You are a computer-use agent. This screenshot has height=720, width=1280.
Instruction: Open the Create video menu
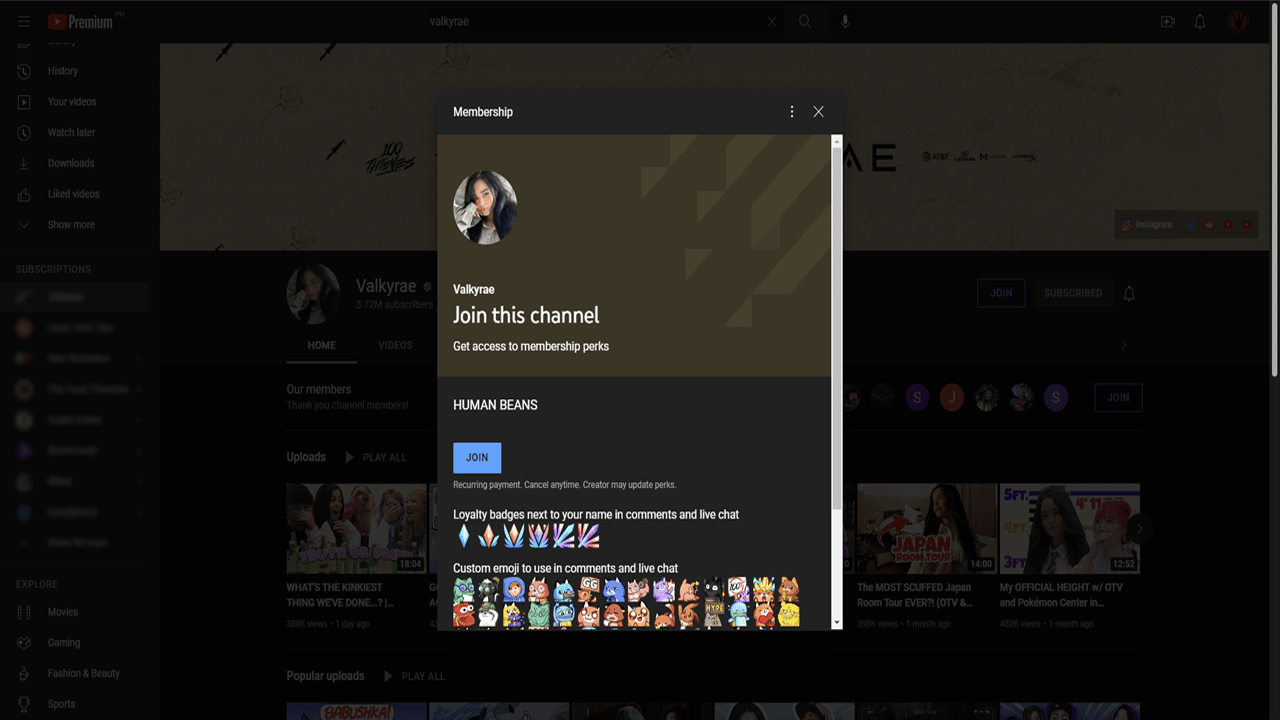click(x=1167, y=21)
